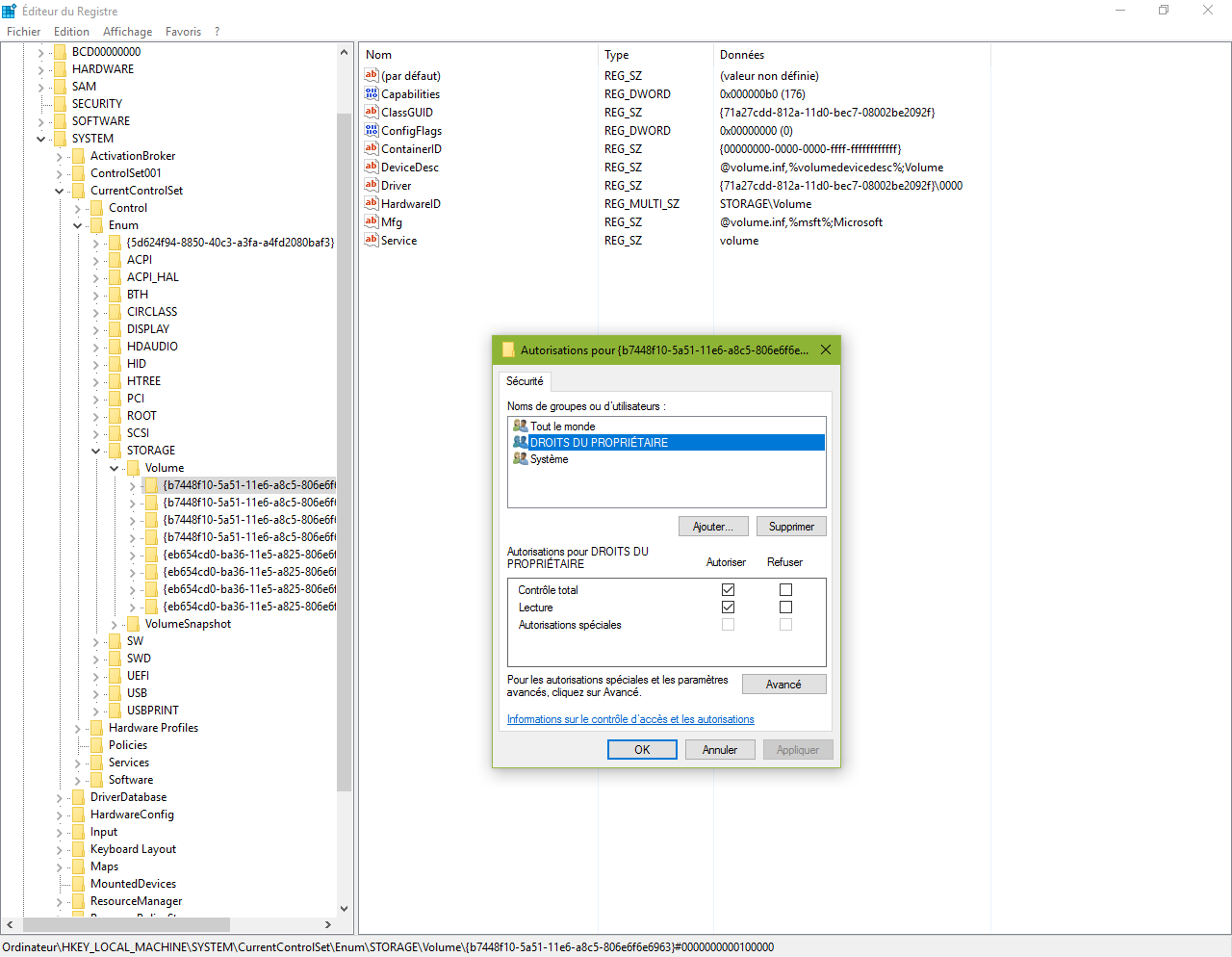Select the 'Tout le monde' group icon
The image size is (1232, 957).
click(520, 426)
